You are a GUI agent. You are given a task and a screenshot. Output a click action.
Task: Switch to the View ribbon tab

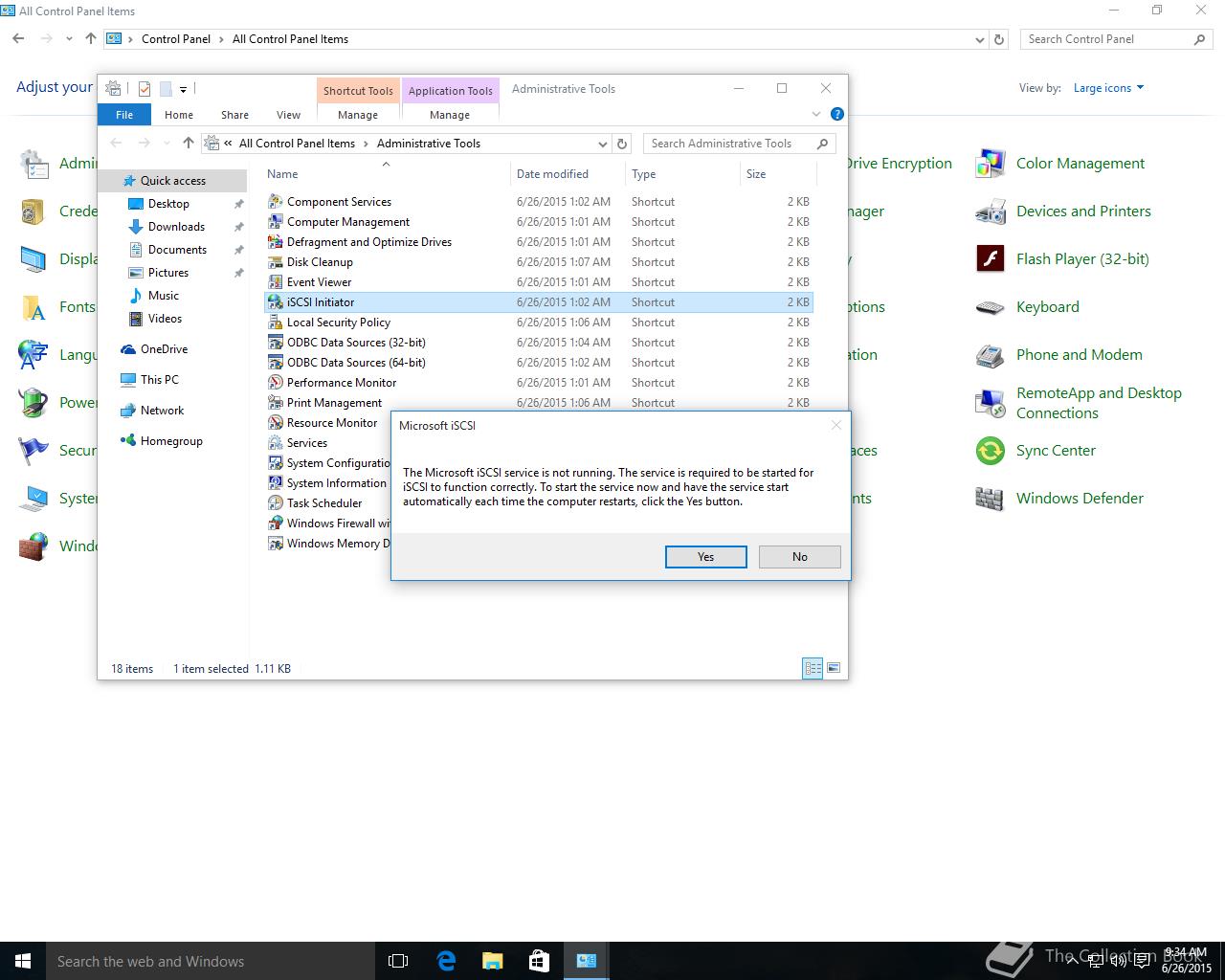pyautogui.click(x=288, y=114)
